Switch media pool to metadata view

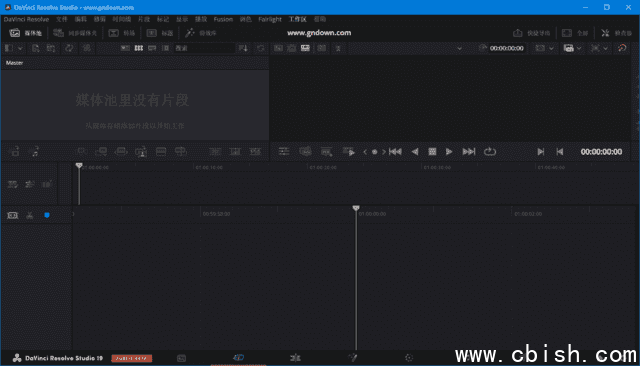[125, 48]
